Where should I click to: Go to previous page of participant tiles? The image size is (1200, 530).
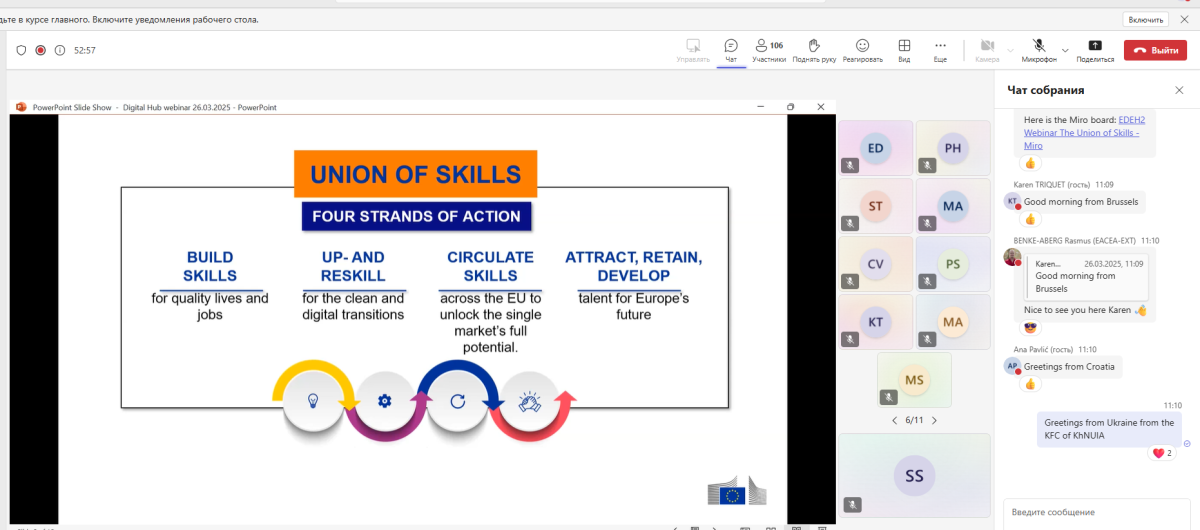tap(895, 421)
